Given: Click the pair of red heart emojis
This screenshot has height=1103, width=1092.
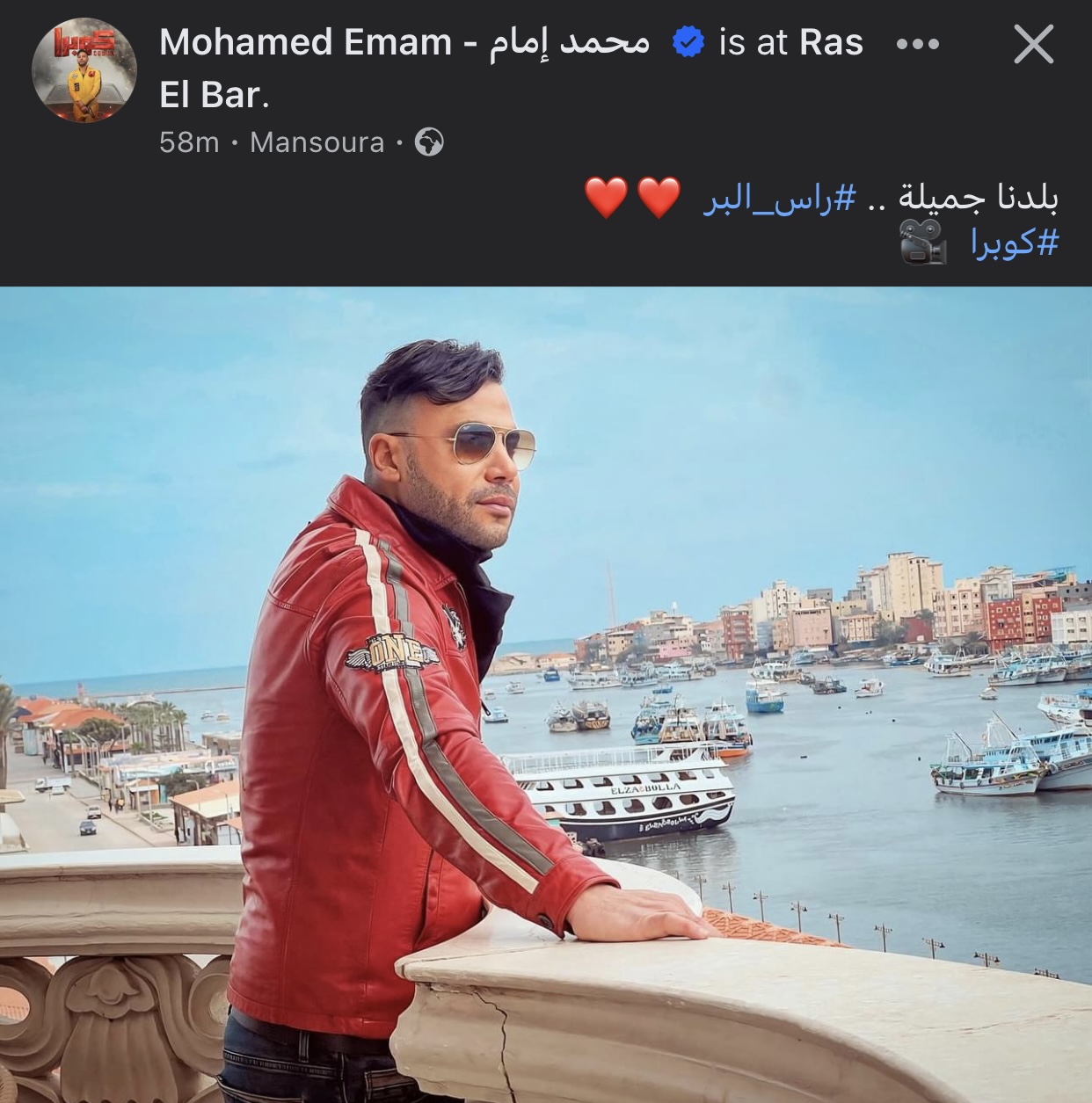Looking at the screenshot, I should click(x=633, y=198).
